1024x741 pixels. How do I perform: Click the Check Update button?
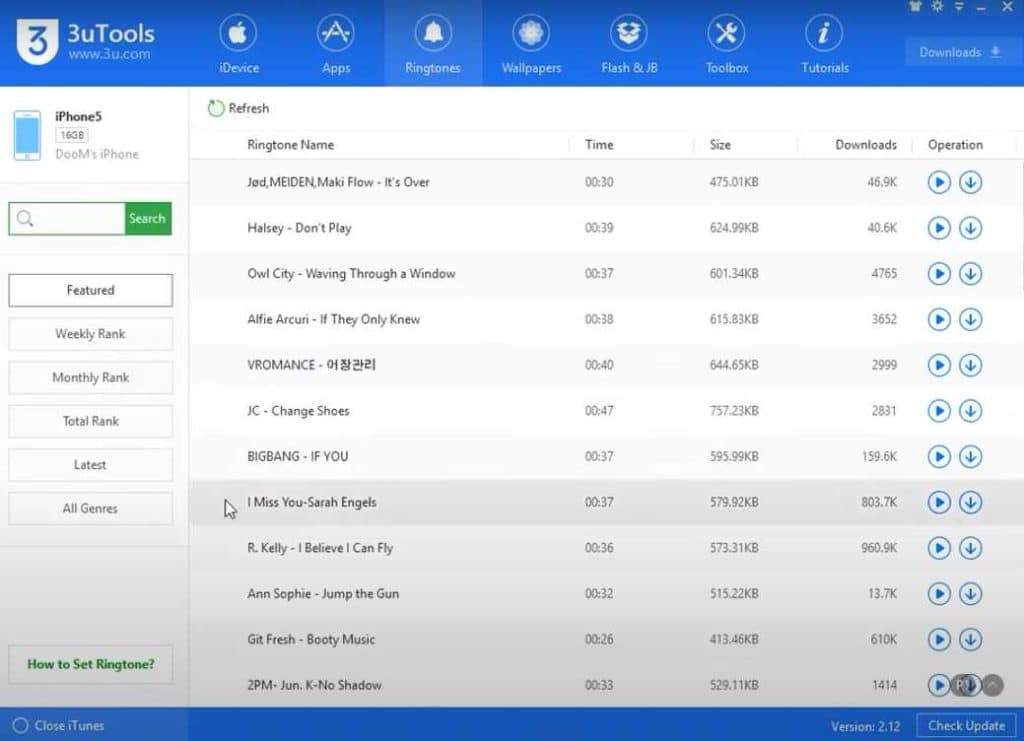click(967, 726)
